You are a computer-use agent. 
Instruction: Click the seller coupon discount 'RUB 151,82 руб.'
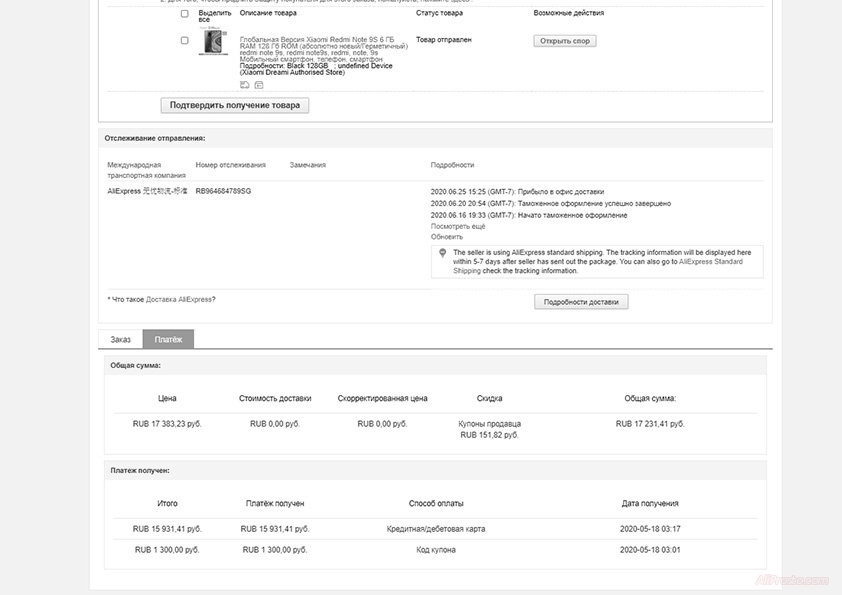click(x=489, y=435)
